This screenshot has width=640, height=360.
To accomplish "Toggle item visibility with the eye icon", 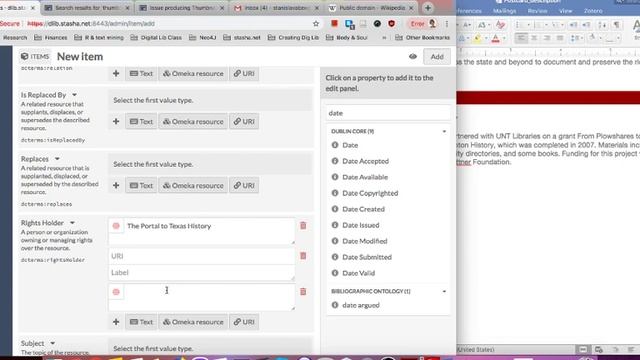I will coord(413,56).
